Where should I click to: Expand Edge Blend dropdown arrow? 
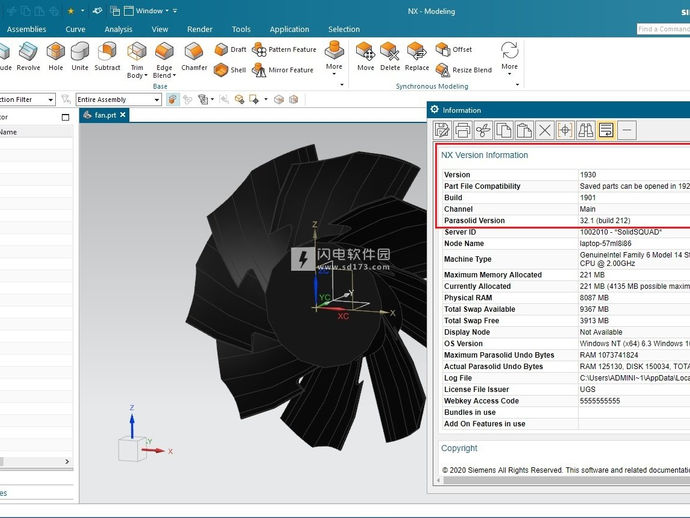pyautogui.click(x=174, y=75)
